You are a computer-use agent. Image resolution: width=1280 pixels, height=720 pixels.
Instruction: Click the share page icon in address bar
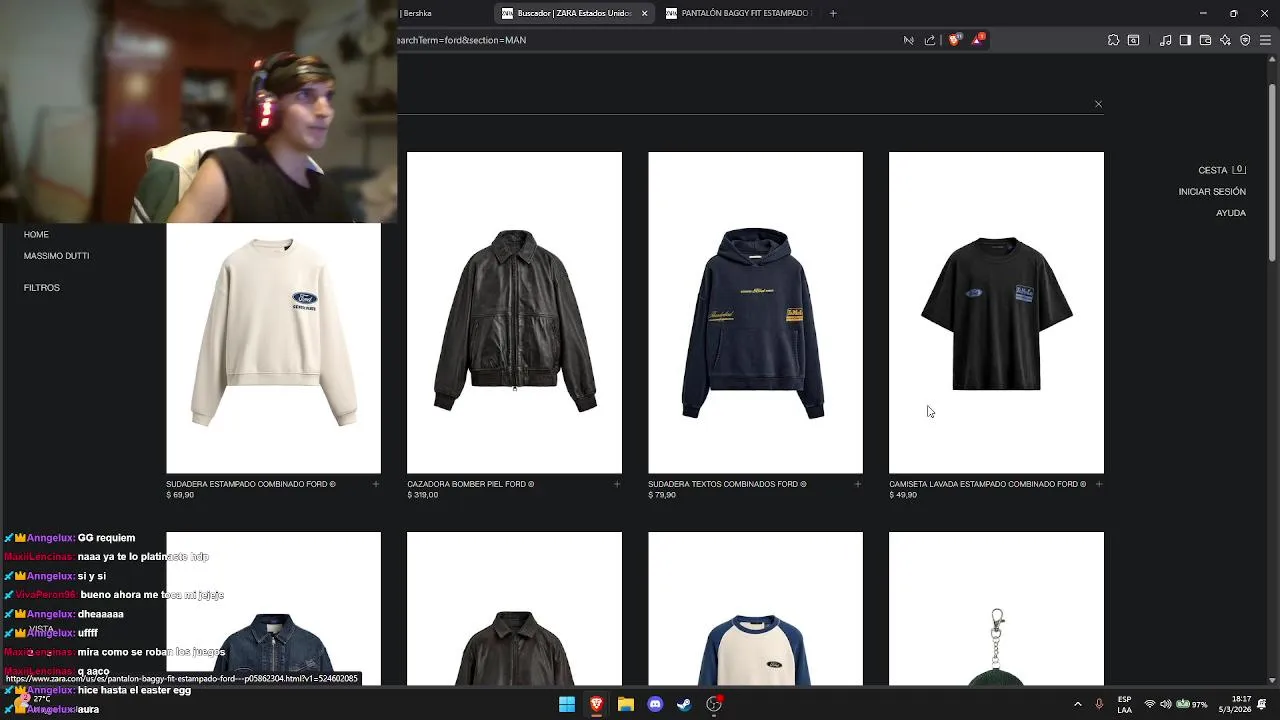(930, 40)
